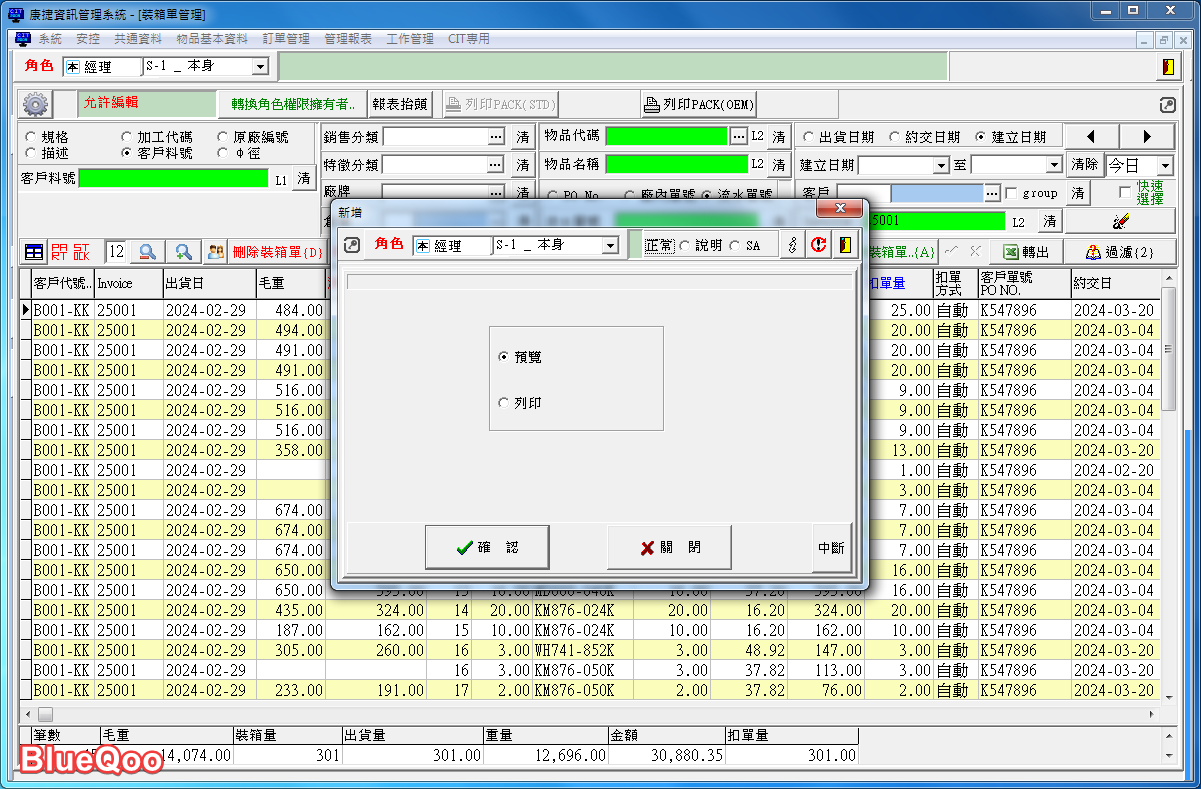Click the exit door icon in dialog
Viewport: 1201px width, 789px height.
[845, 245]
